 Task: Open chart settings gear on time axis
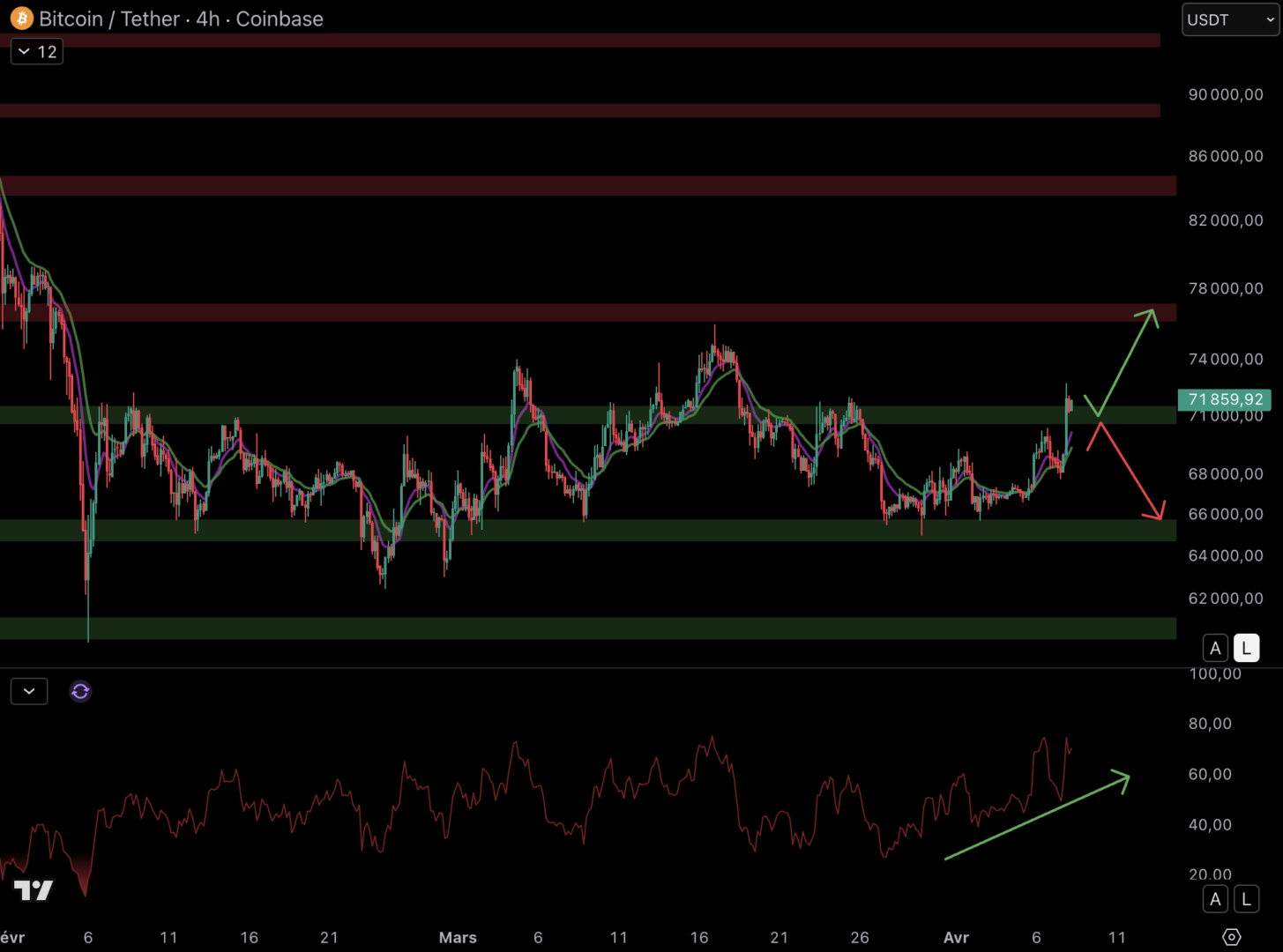(x=1232, y=937)
